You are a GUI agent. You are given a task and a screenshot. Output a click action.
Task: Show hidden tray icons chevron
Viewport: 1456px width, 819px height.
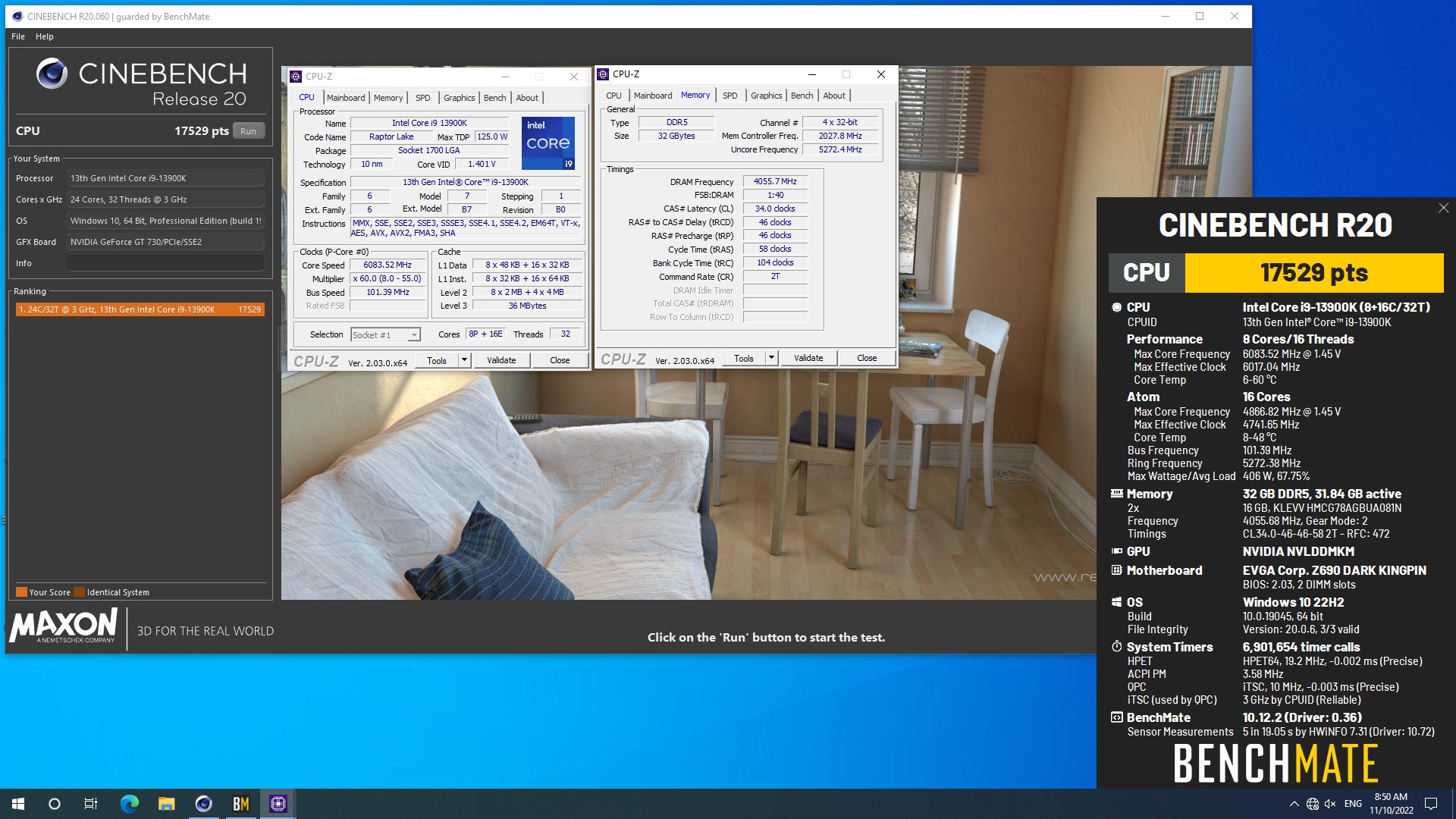pyautogui.click(x=1294, y=804)
